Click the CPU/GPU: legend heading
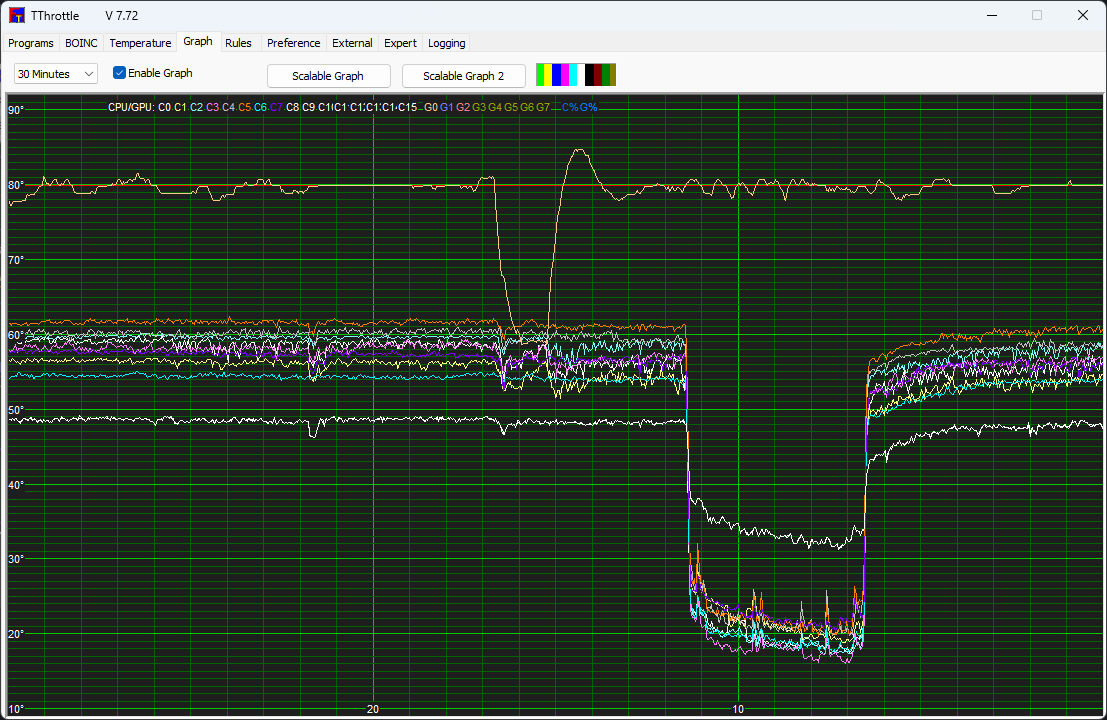The height and width of the screenshot is (720, 1107). pos(131,107)
